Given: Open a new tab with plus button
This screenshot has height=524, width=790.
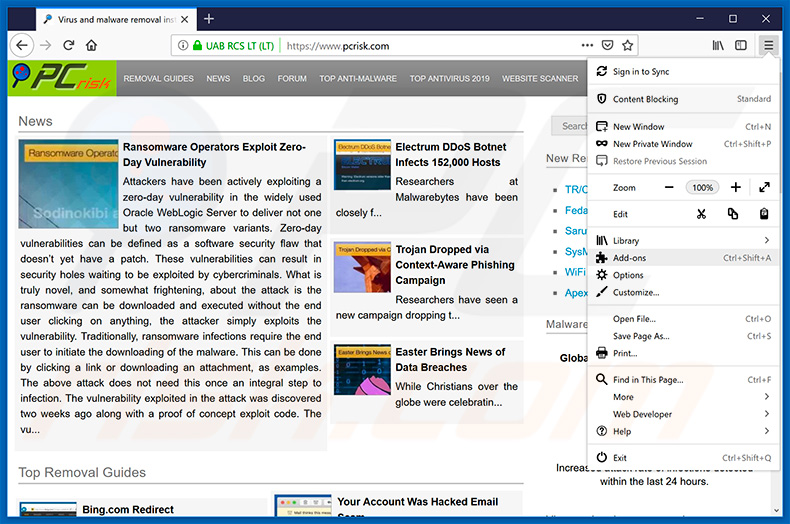Looking at the screenshot, I should click(209, 19).
